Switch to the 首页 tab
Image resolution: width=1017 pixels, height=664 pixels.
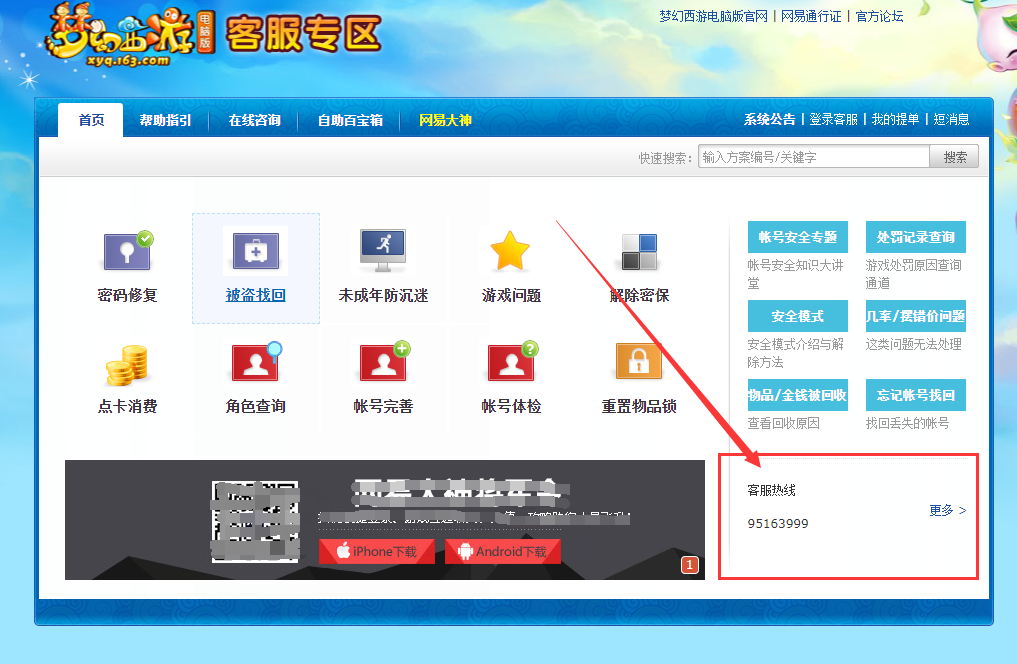pos(91,120)
